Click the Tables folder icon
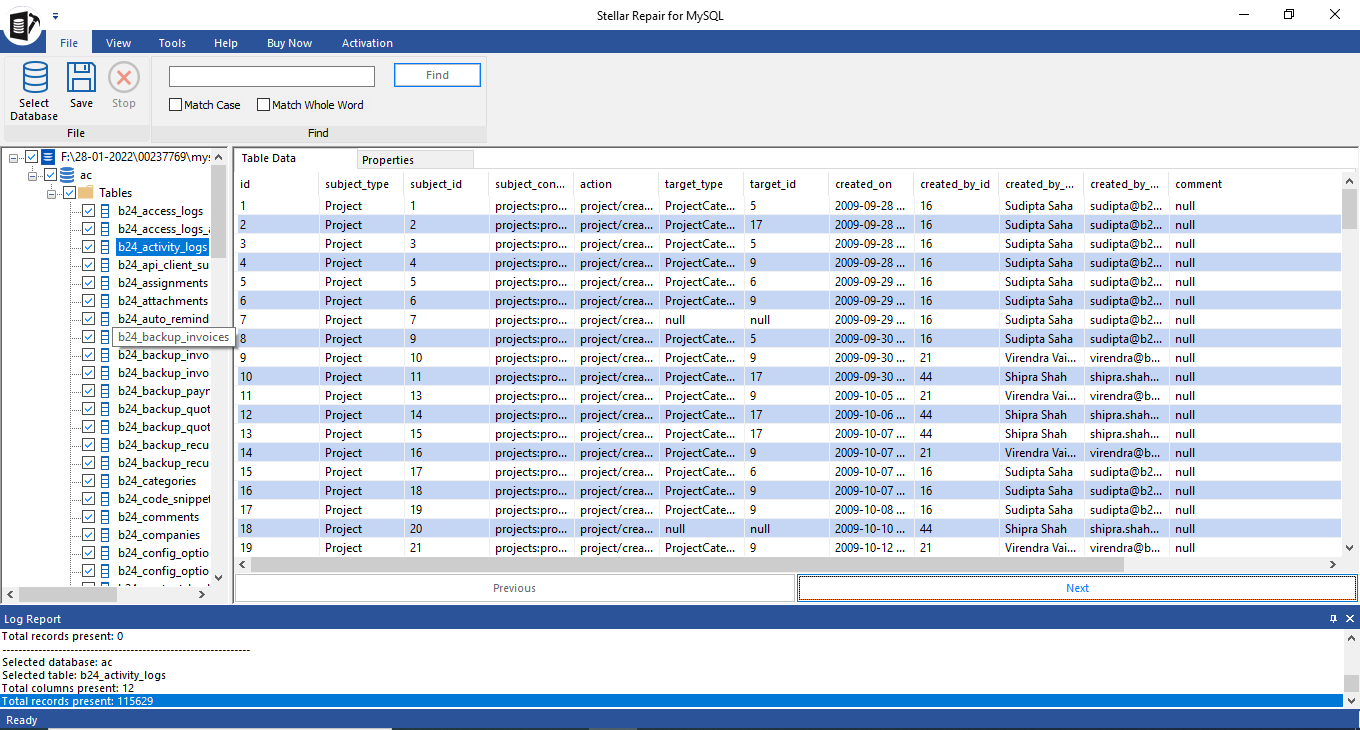The height and width of the screenshot is (730, 1360). [86, 193]
